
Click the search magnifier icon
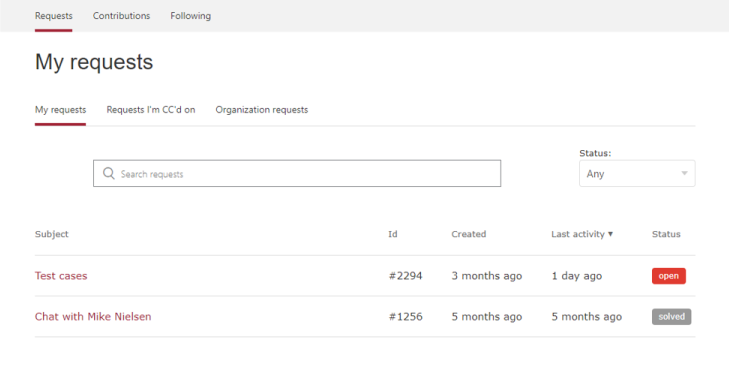pyautogui.click(x=109, y=173)
